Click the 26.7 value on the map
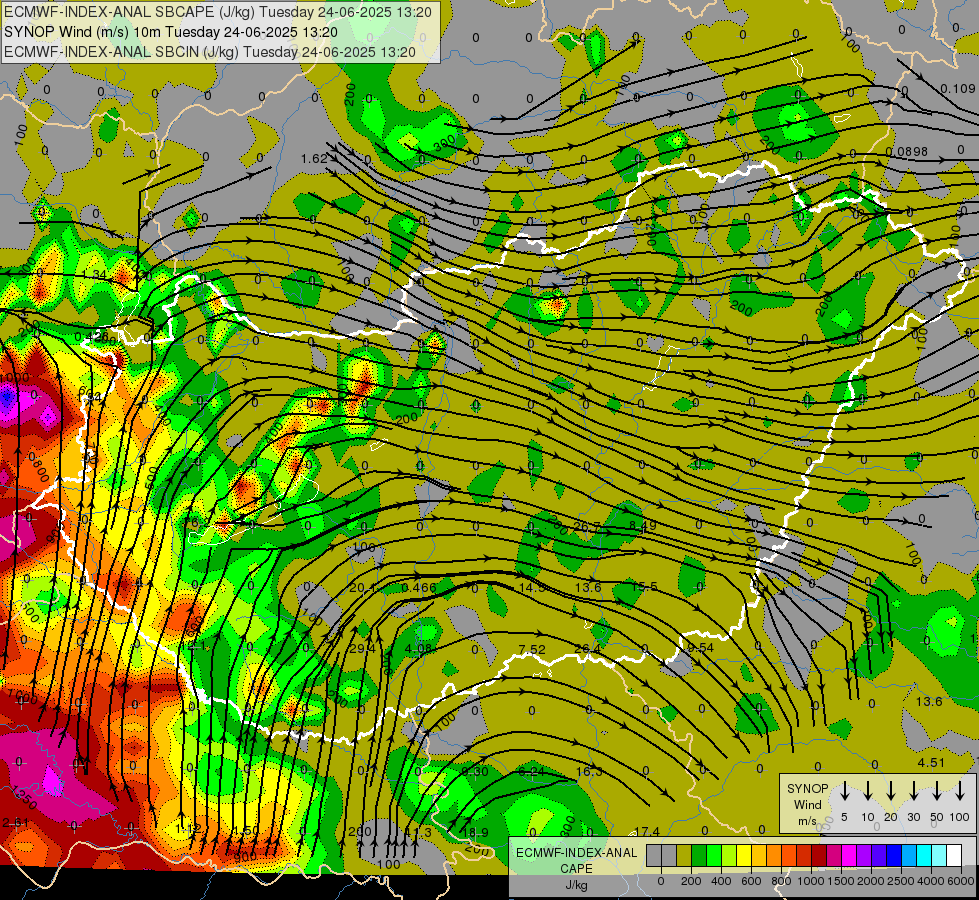Screen dimensions: 979x900 pos(586,527)
